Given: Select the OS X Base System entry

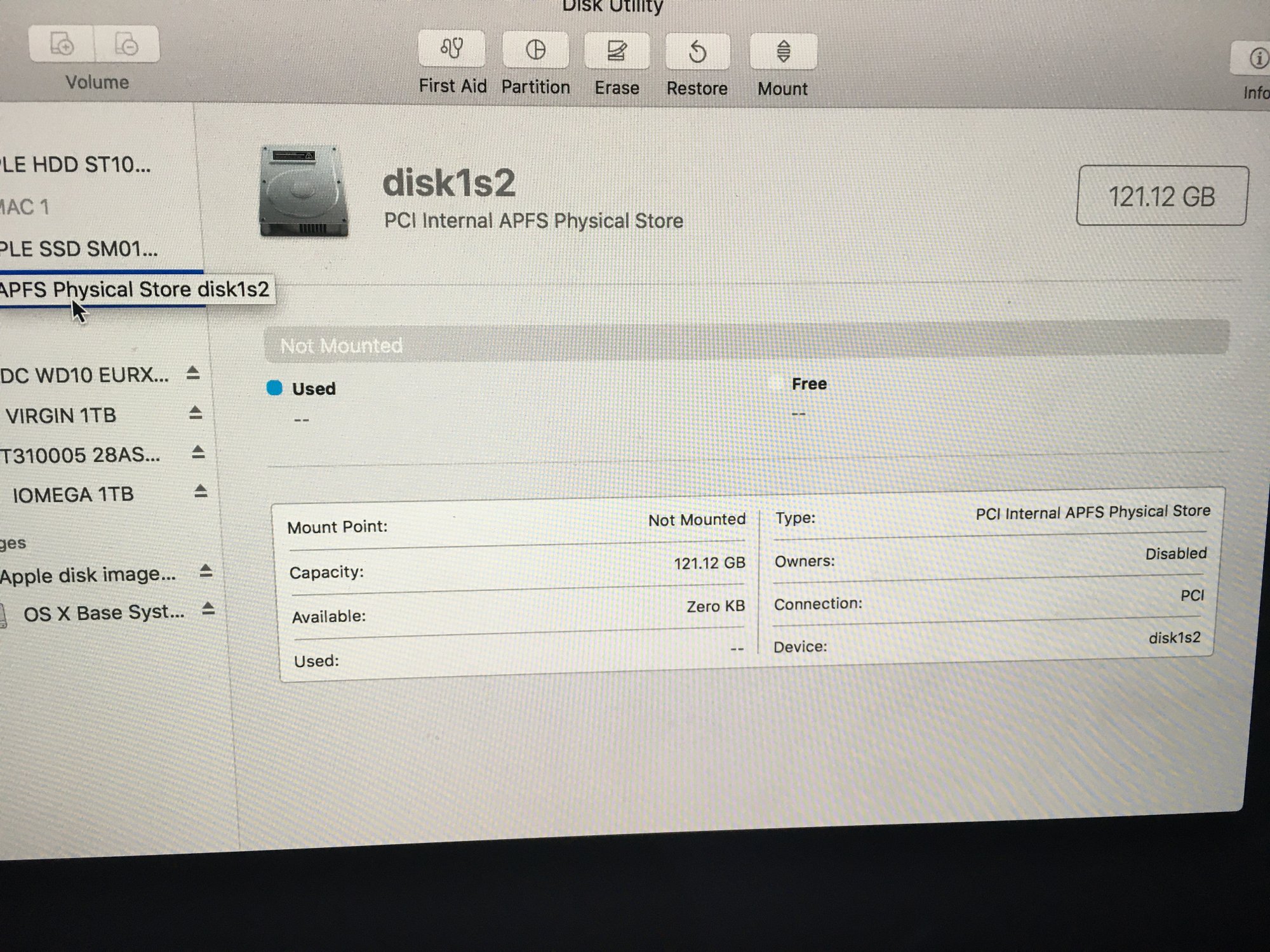Looking at the screenshot, I should click(104, 613).
